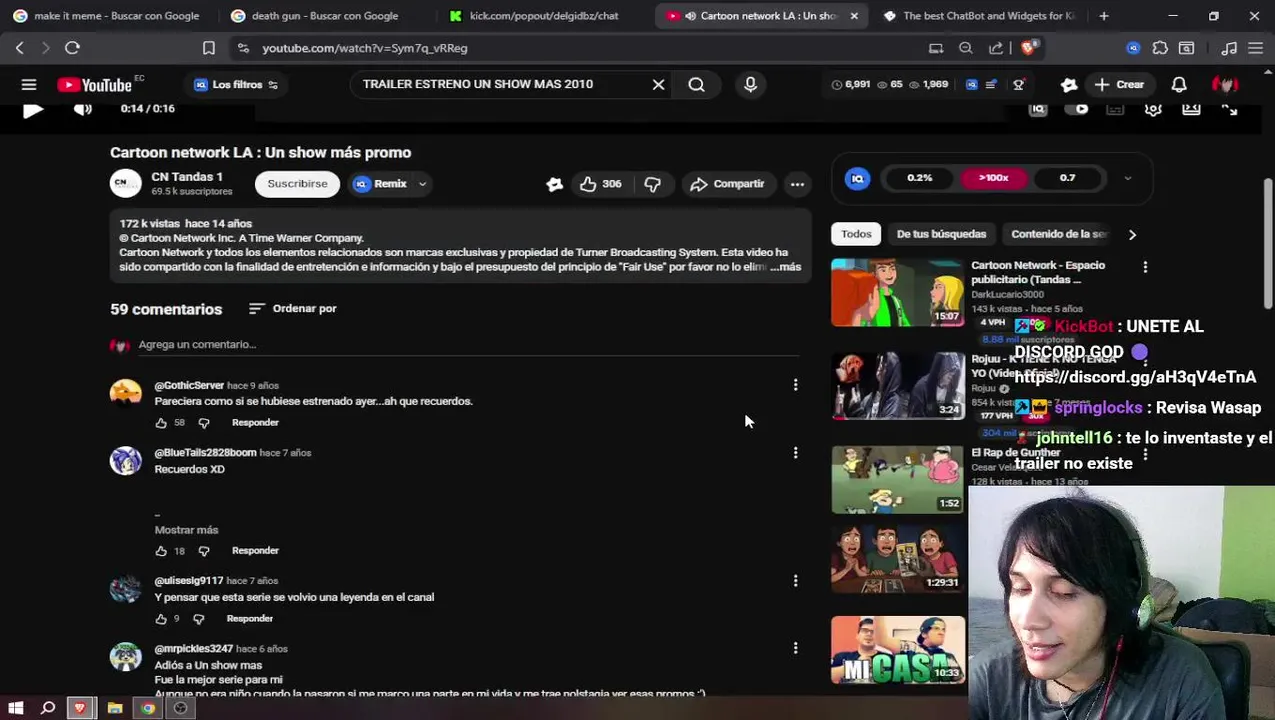
Task: Play the video
Action: coord(33,109)
